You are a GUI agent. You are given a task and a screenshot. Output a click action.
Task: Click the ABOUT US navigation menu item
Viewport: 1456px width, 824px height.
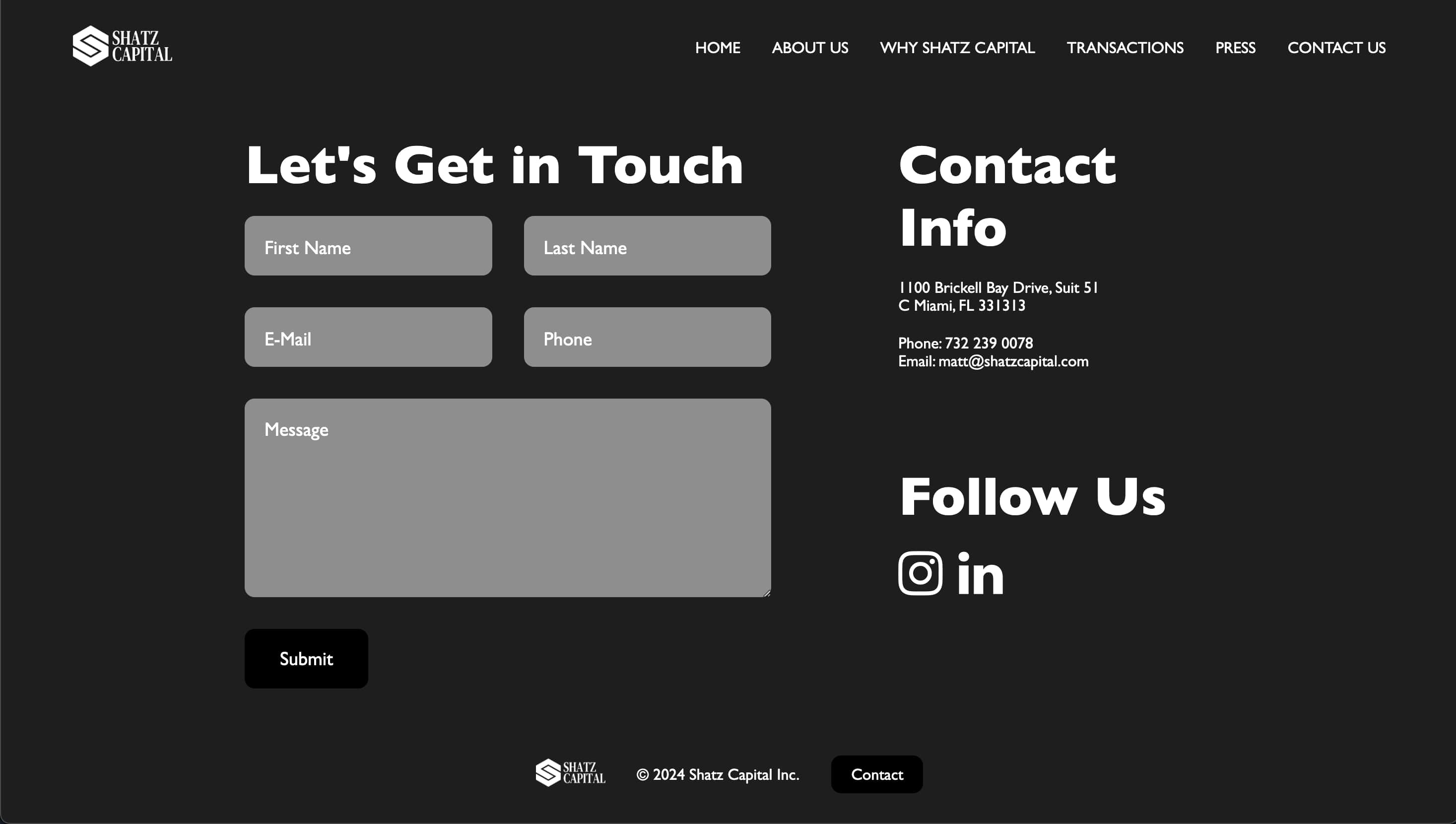[810, 47]
